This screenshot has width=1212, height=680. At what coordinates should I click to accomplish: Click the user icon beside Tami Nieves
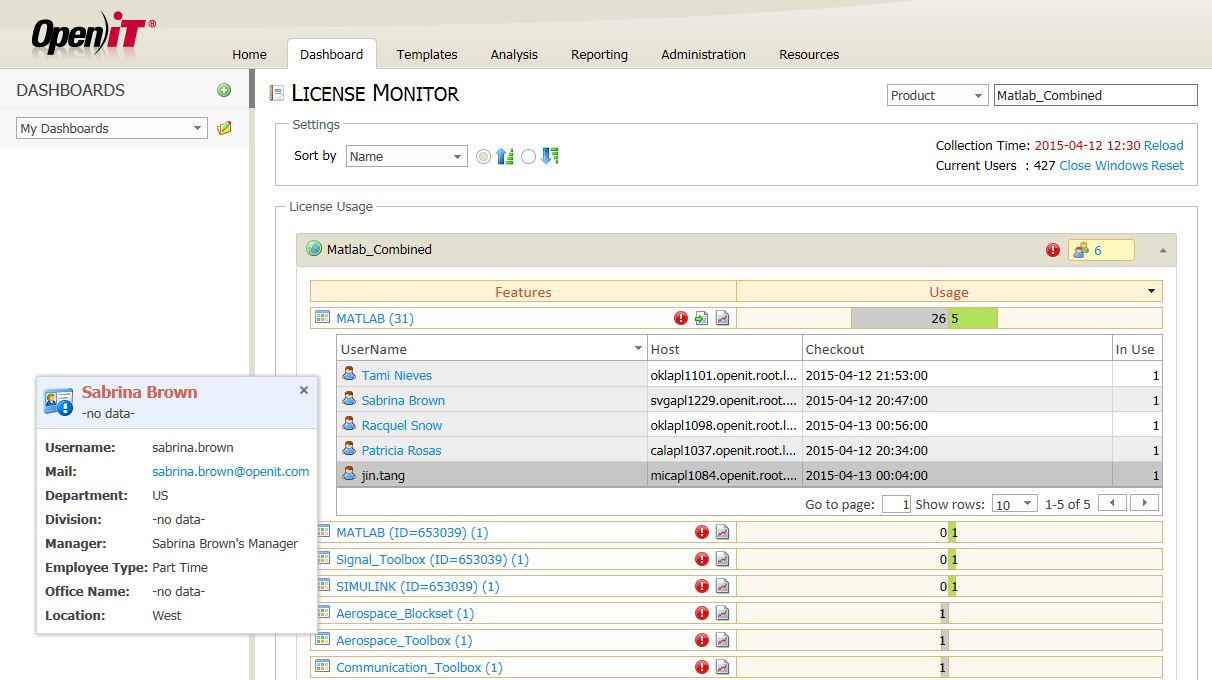(349, 374)
